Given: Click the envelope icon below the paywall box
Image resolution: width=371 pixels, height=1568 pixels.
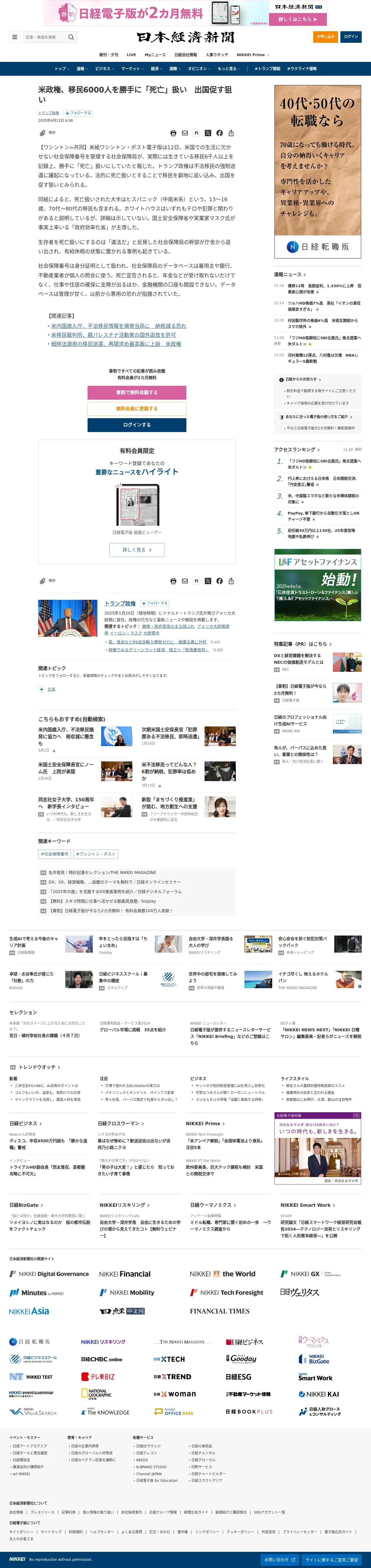Looking at the screenshot, I should (x=185, y=581).
